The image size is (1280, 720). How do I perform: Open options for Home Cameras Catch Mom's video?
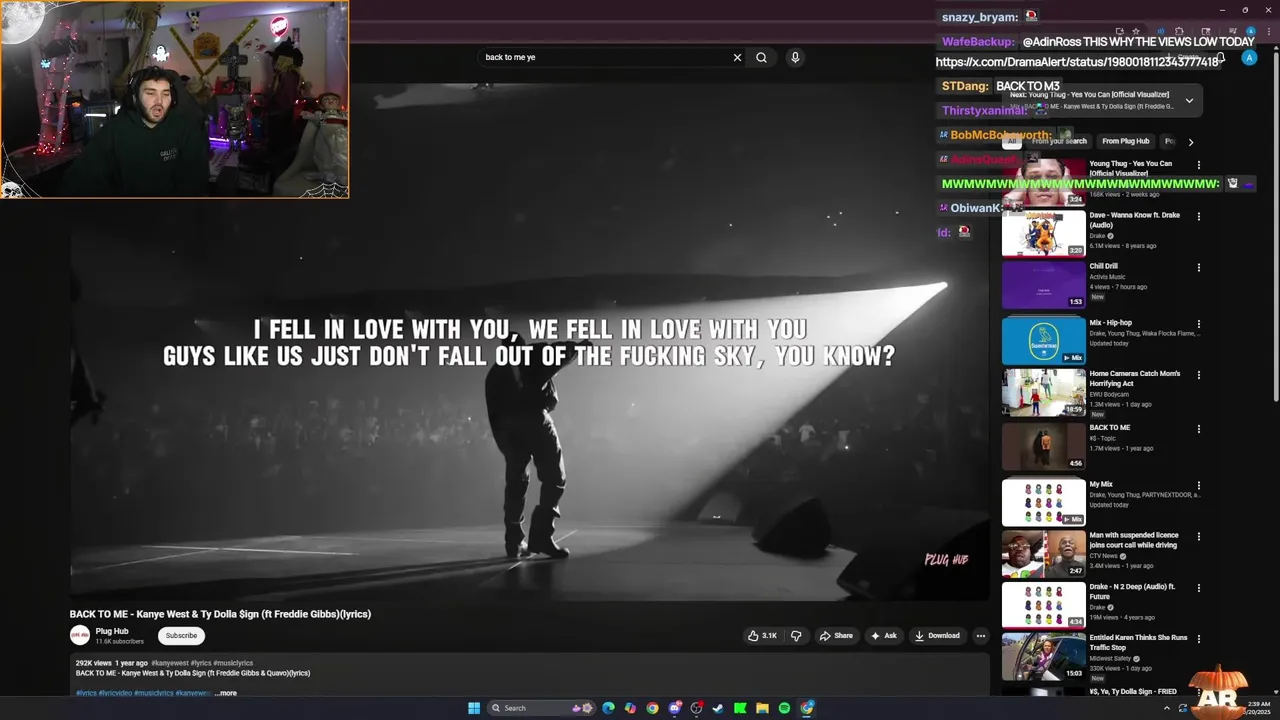tap(1198, 375)
